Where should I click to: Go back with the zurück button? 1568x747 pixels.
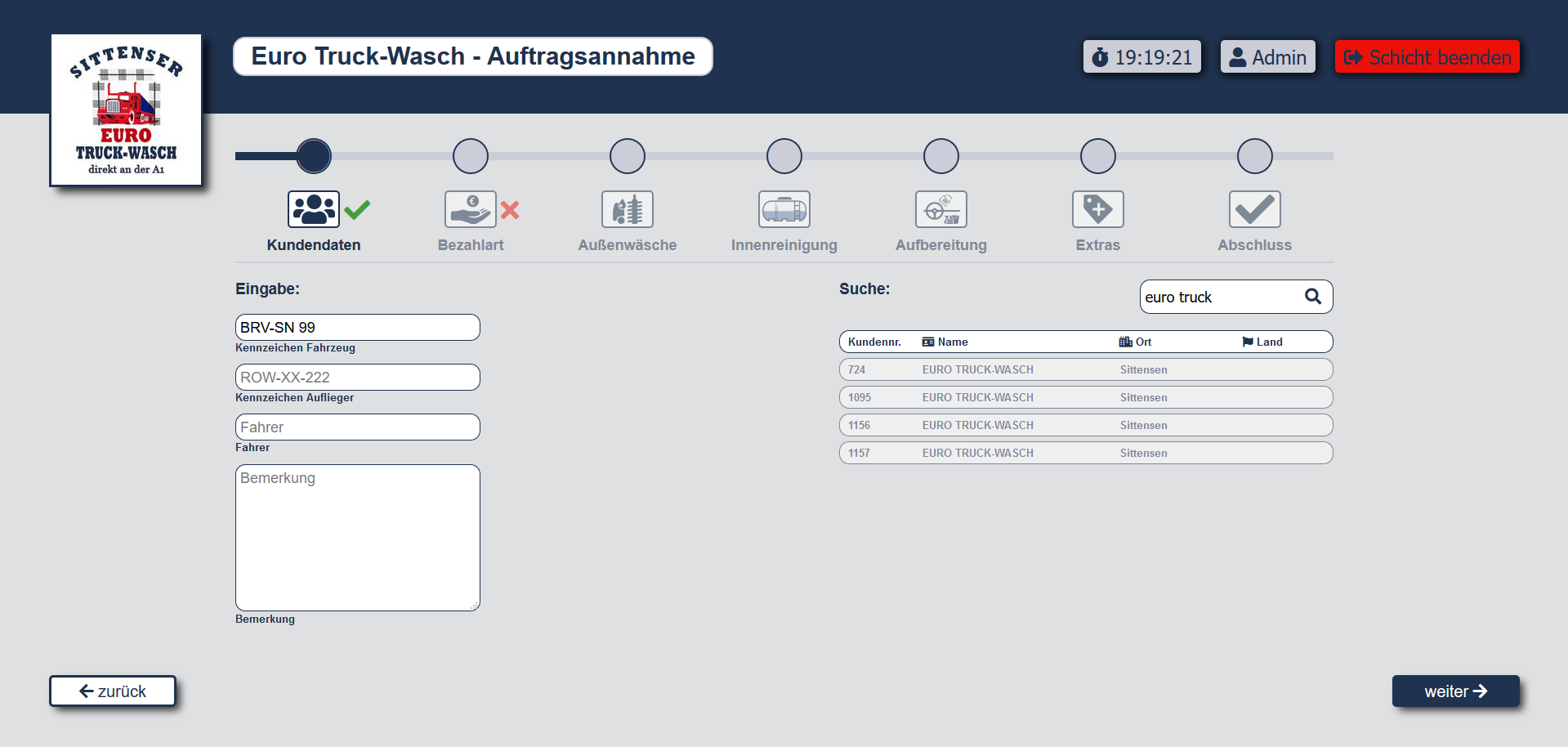coord(113,691)
